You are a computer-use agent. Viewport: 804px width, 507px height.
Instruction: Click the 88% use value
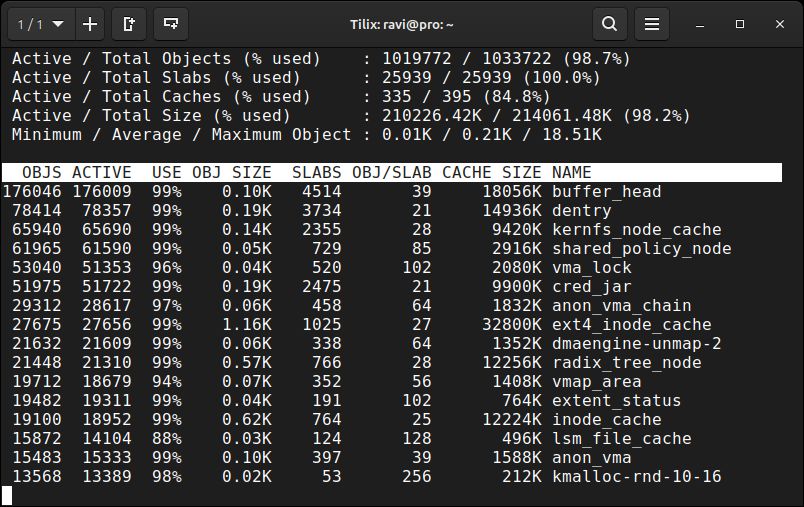(x=167, y=439)
